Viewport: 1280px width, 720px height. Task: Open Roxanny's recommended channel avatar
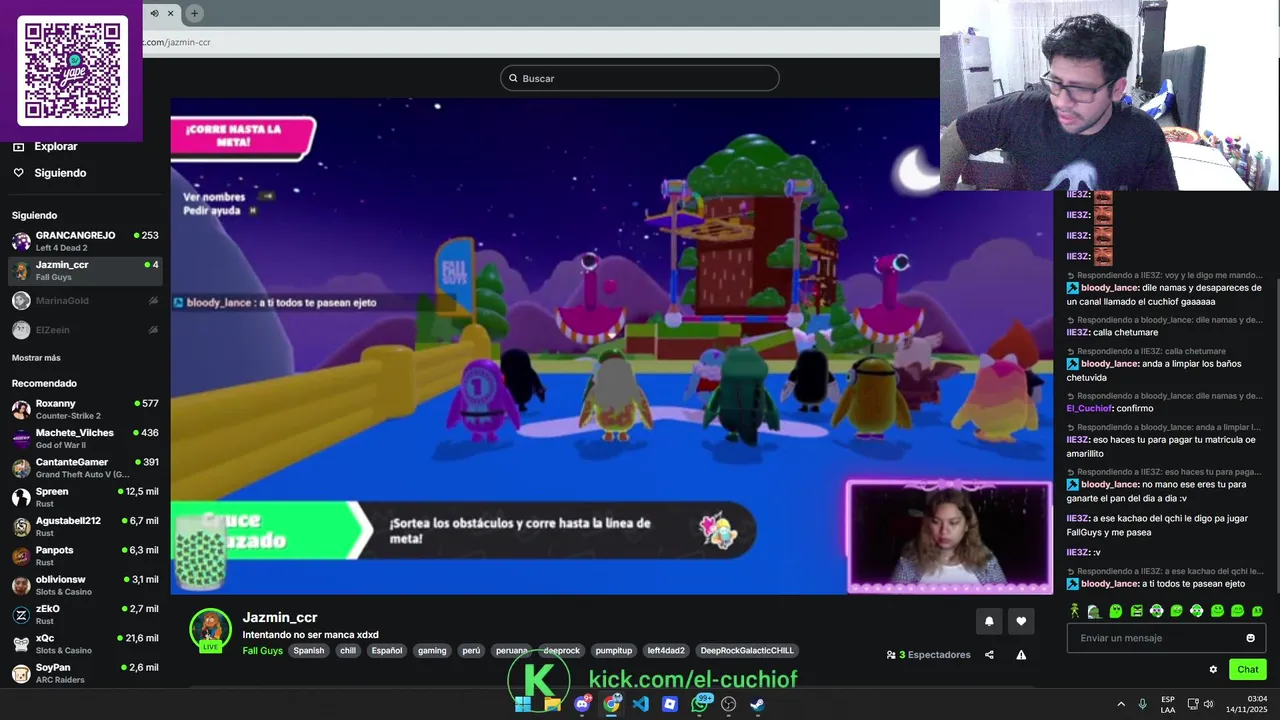[x=21, y=409]
